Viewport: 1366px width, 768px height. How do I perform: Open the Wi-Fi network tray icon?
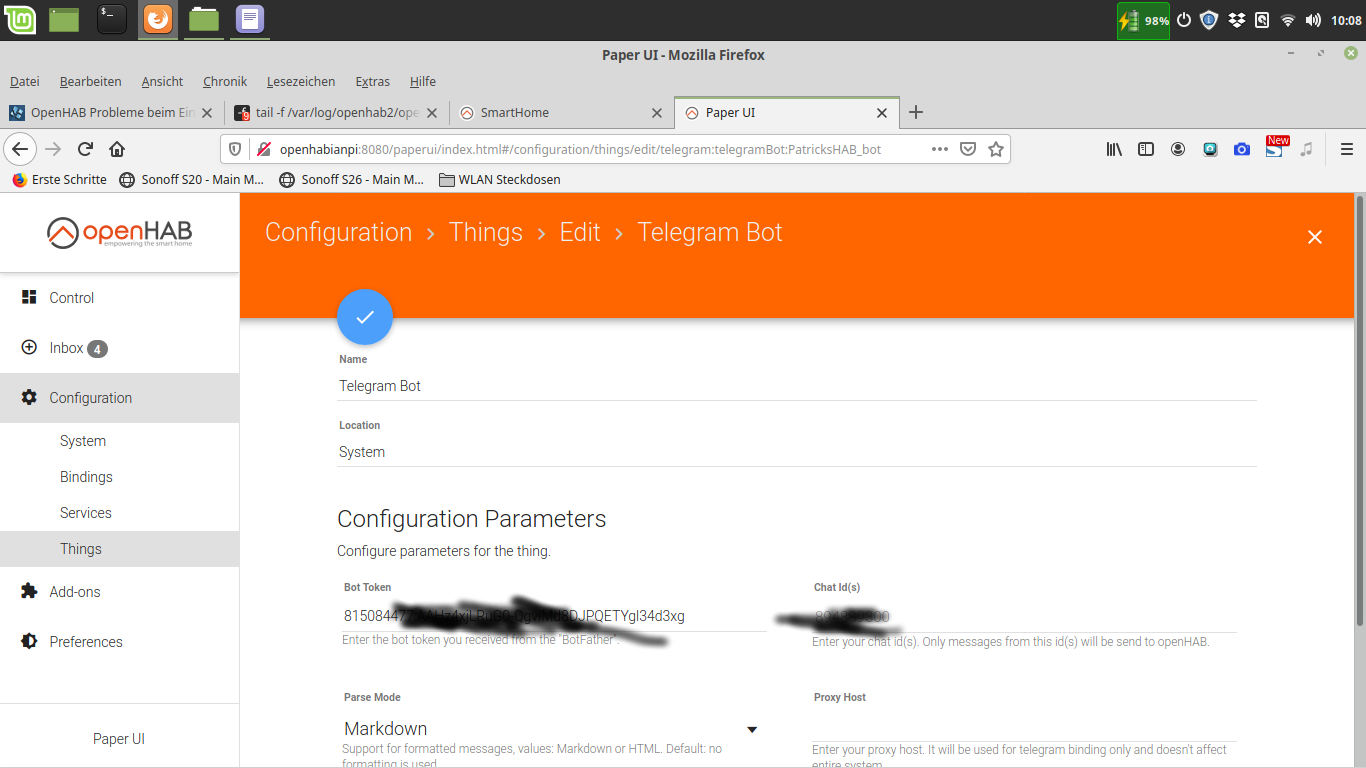tap(1288, 20)
